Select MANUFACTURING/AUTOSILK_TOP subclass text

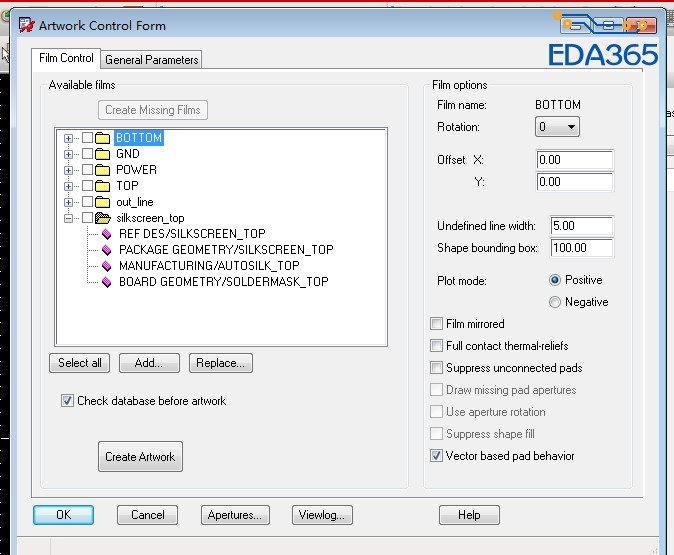coord(209,266)
